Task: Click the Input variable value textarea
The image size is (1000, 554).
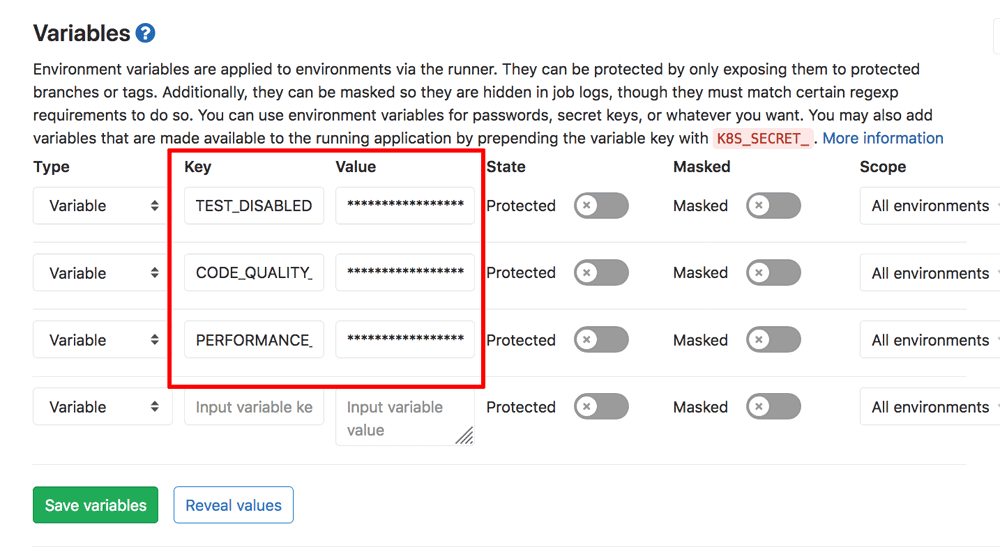Action: [404, 418]
